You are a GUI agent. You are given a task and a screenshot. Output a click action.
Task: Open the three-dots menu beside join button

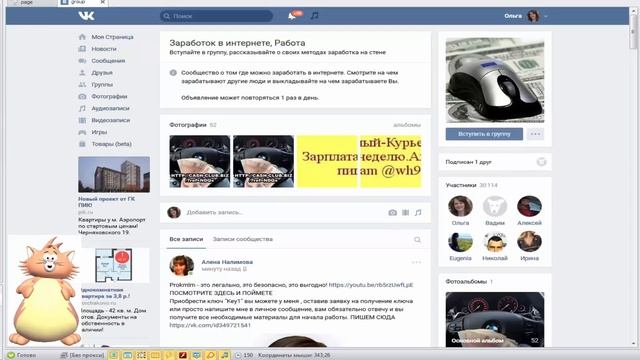pos(535,134)
